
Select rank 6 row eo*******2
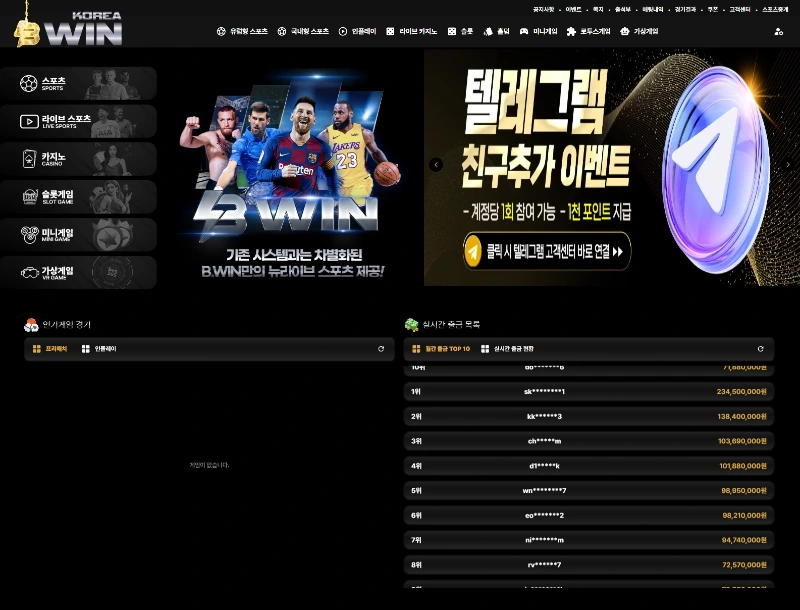[589, 515]
